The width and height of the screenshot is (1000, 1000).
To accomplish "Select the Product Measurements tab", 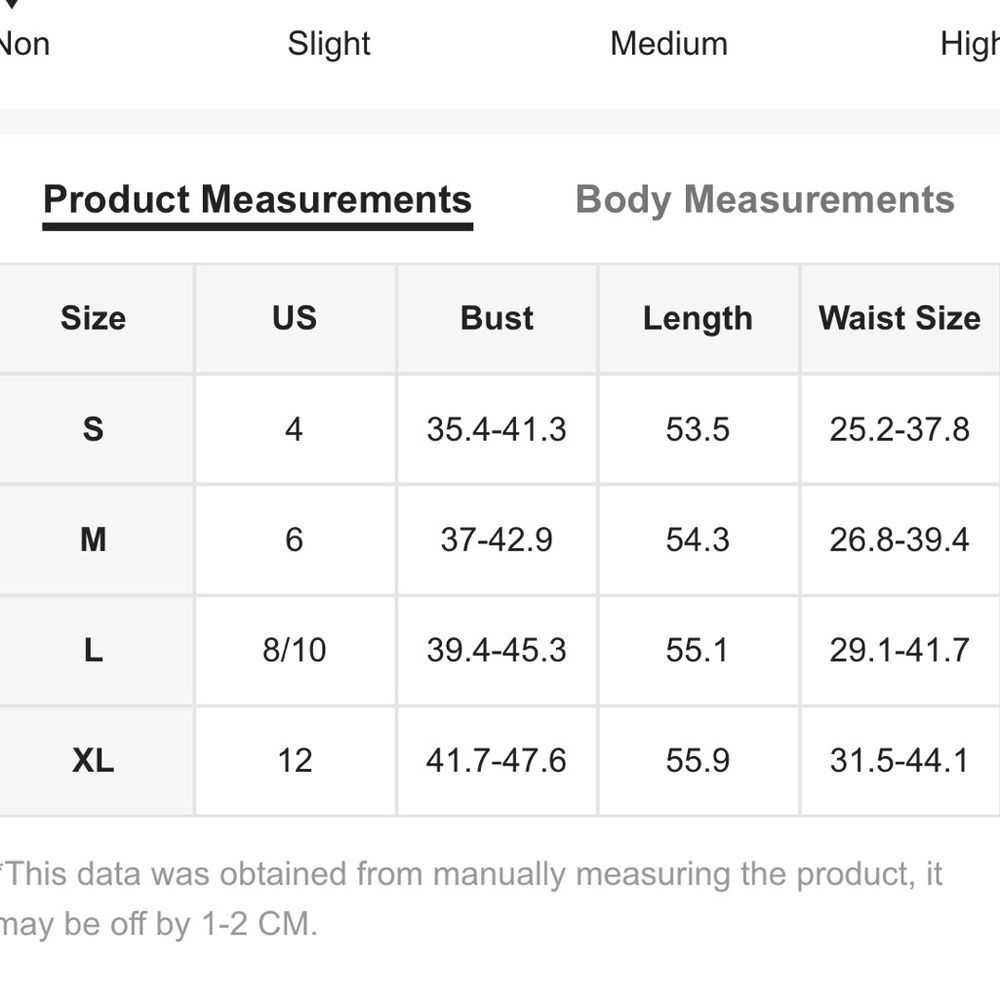I will pos(258,203).
